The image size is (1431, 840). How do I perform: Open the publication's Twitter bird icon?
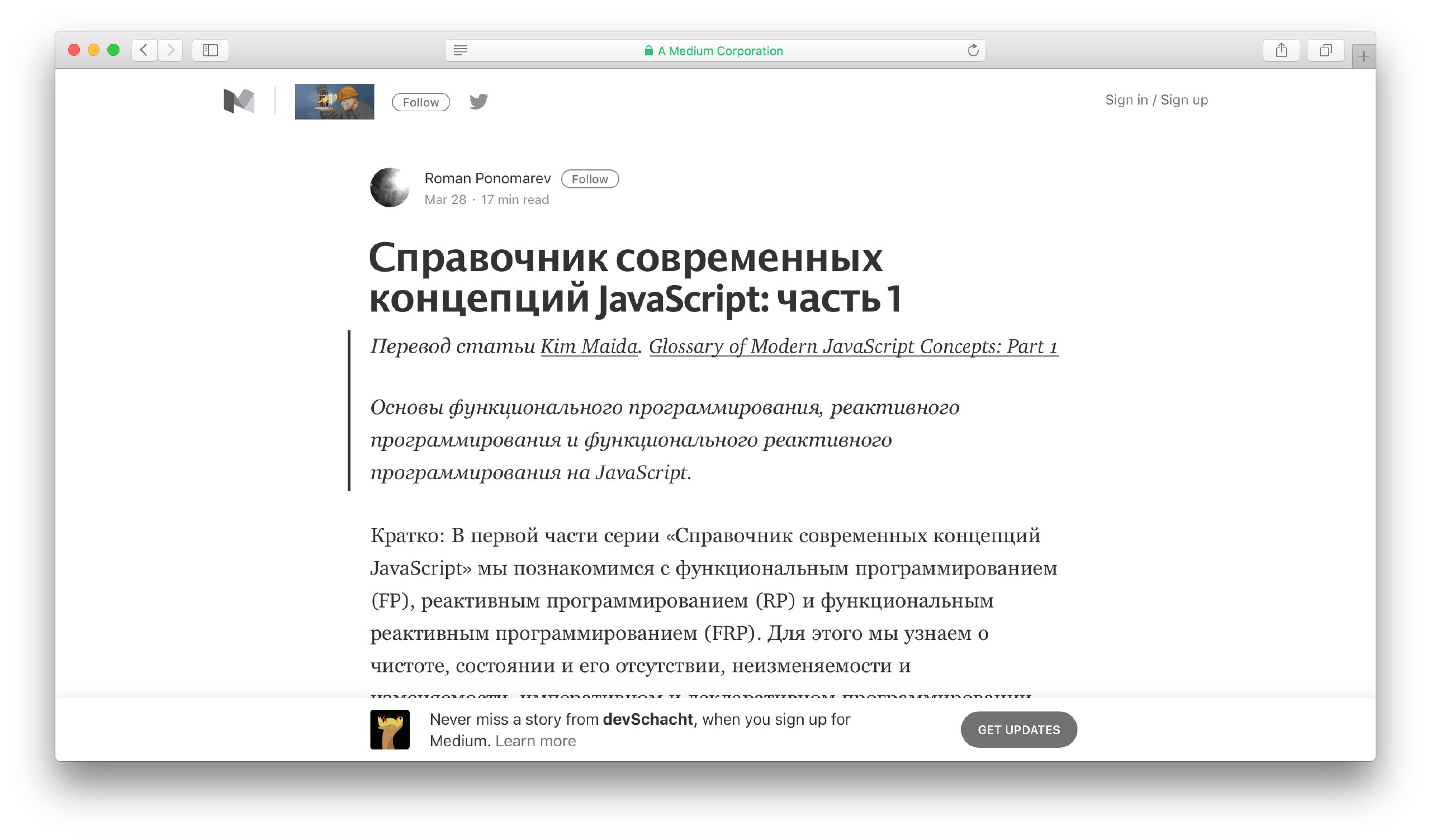click(x=478, y=102)
